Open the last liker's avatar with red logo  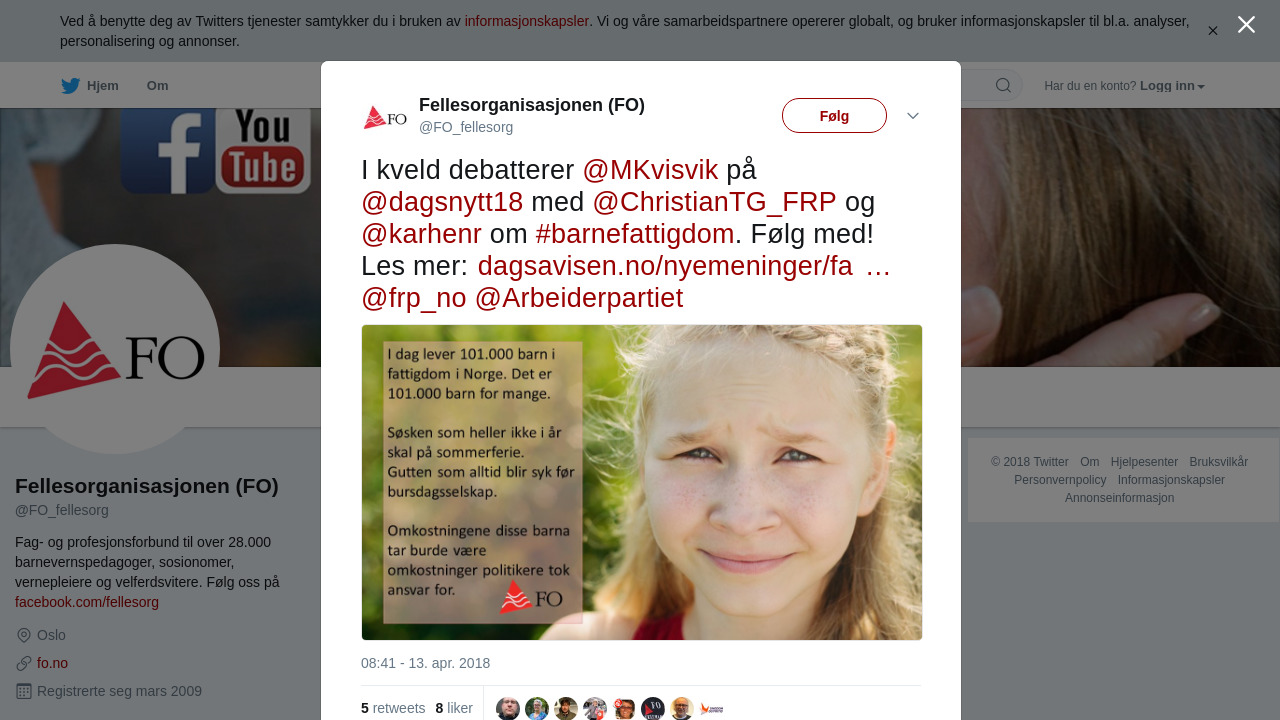(x=711, y=708)
